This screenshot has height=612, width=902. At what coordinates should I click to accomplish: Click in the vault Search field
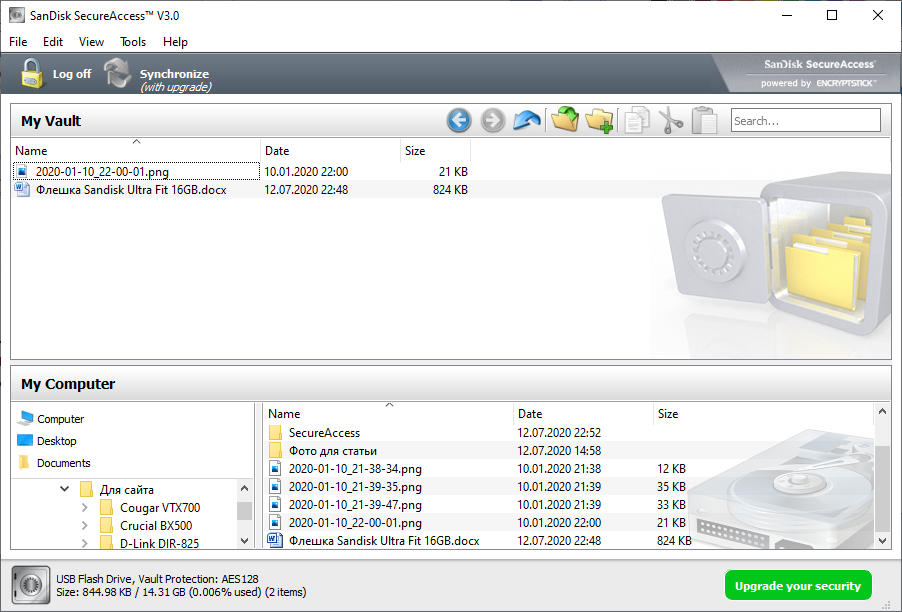(x=805, y=121)
